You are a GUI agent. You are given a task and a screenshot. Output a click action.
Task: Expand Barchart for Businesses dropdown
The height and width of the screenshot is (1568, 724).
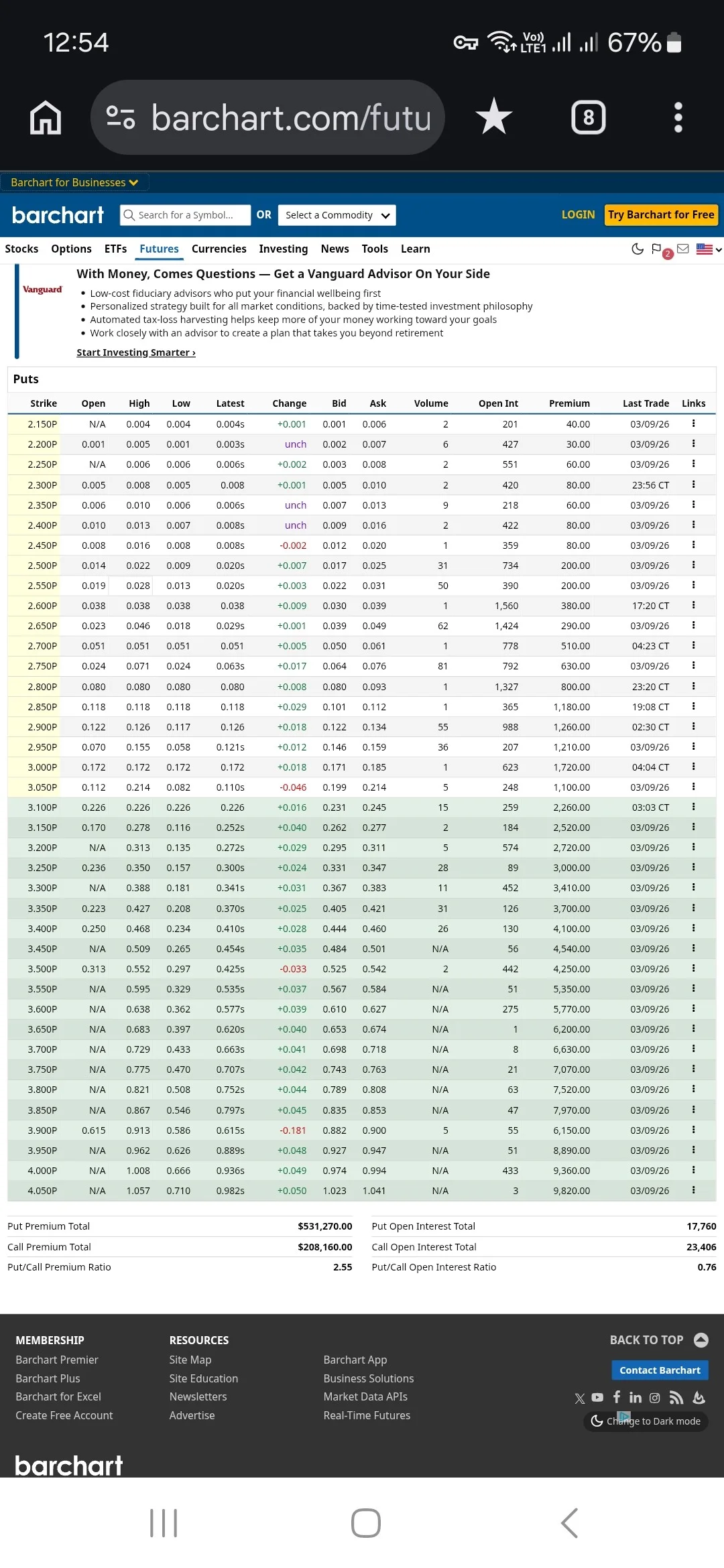(74, 182)
